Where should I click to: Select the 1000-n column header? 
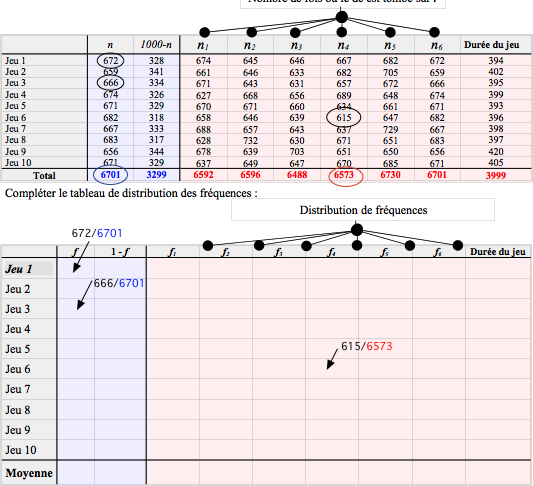click(156, 45)
